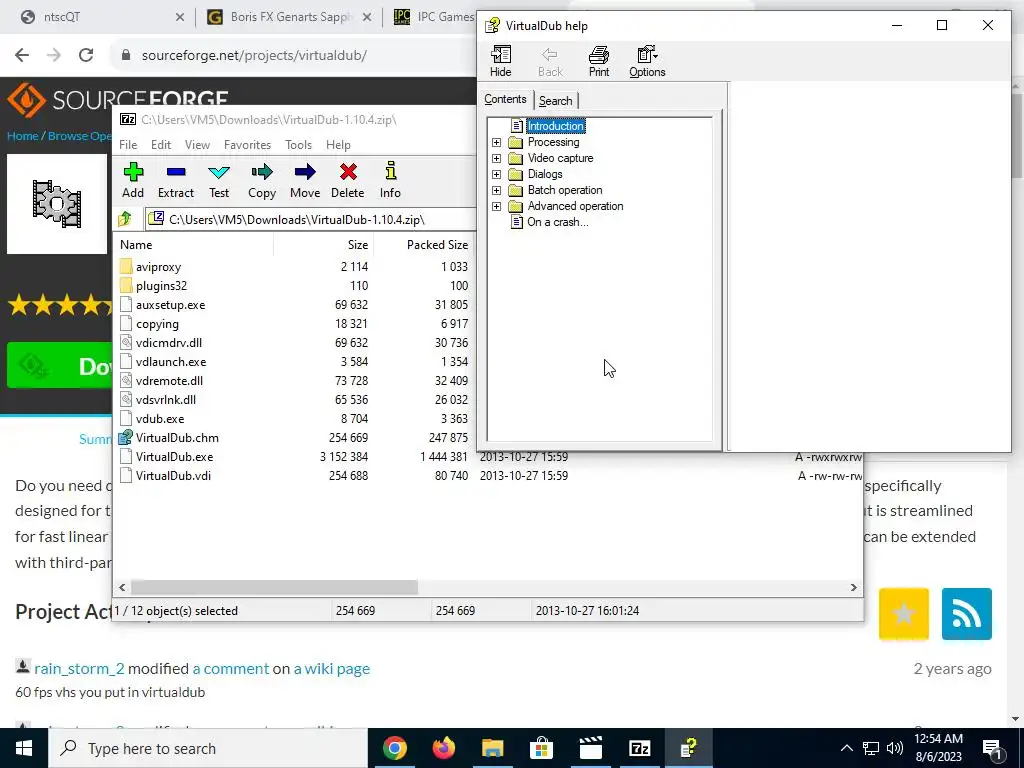Open the Edit menu in 7-Zip
The image size is (1024, 768).
pyautogui.click(x=161, y=144)
